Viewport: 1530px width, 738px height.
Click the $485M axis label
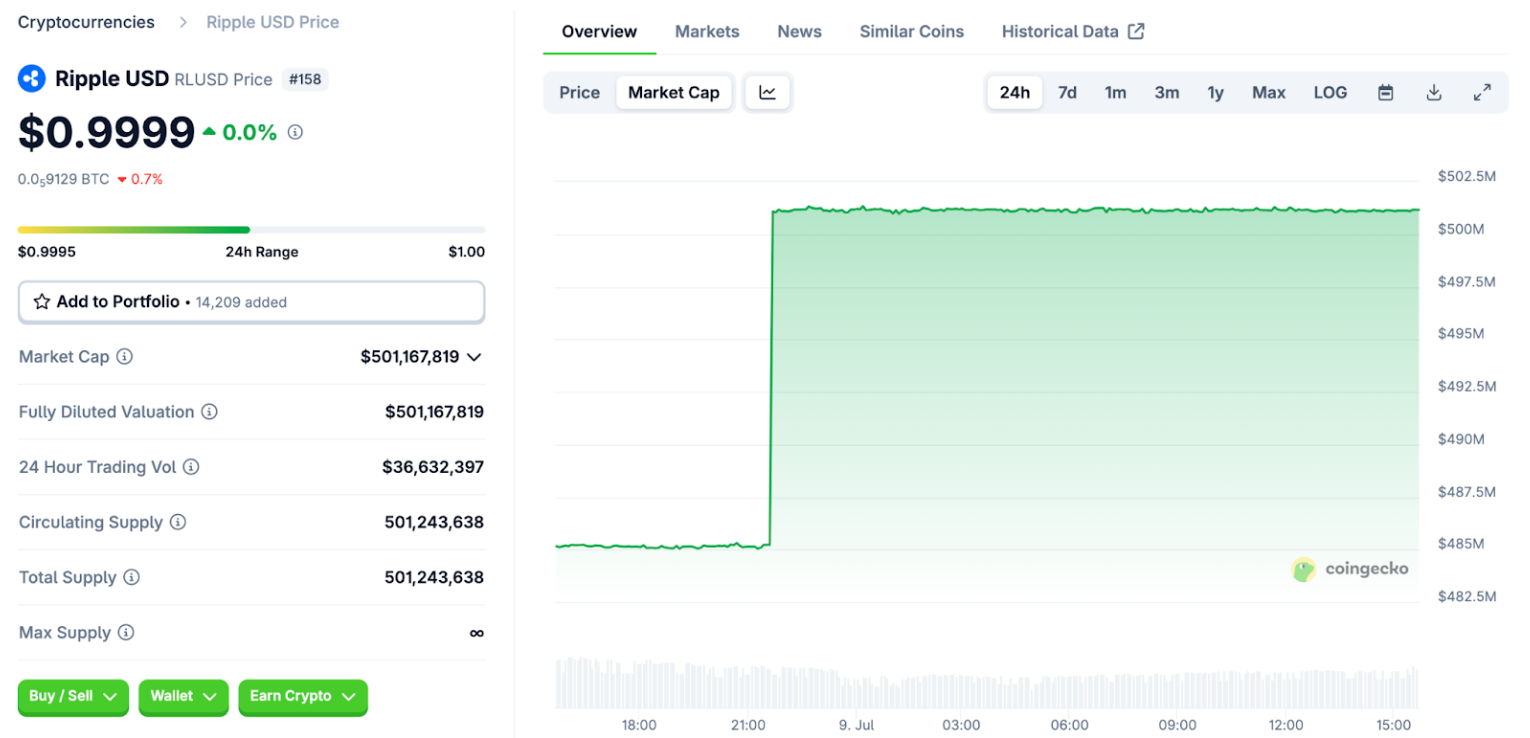pos(1461,544)
